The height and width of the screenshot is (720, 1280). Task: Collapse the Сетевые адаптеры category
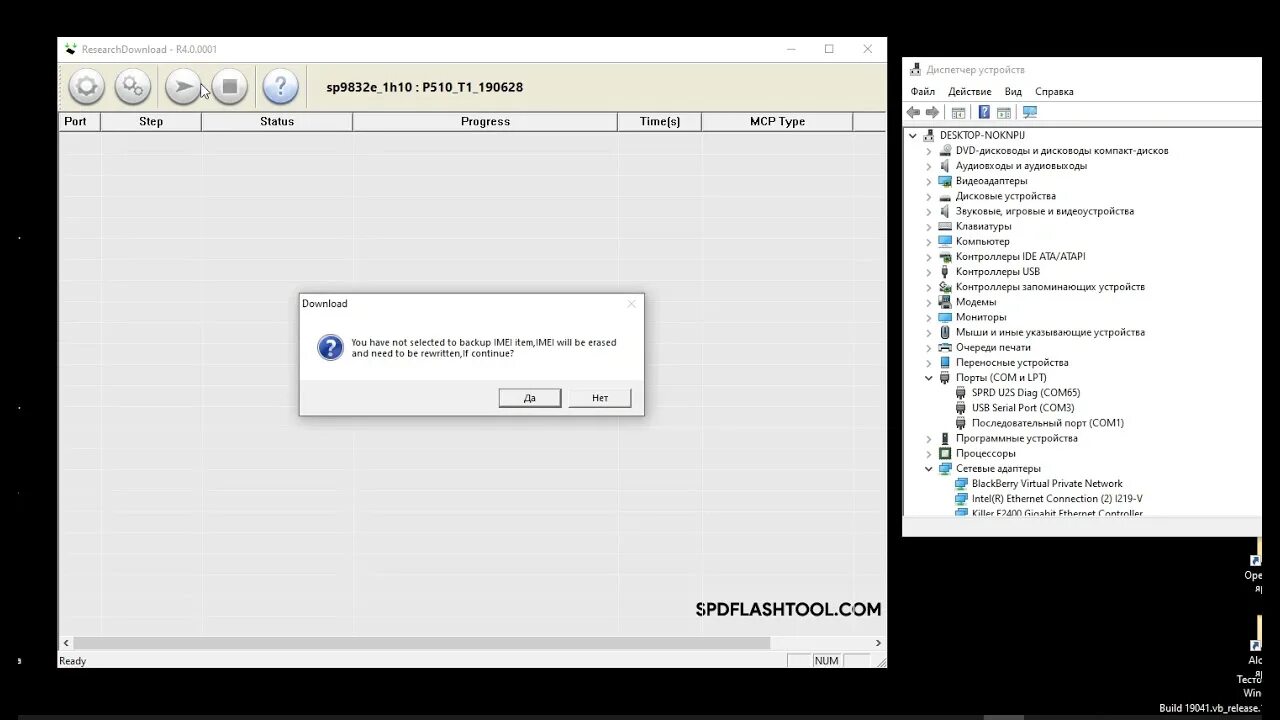(928, 468)
